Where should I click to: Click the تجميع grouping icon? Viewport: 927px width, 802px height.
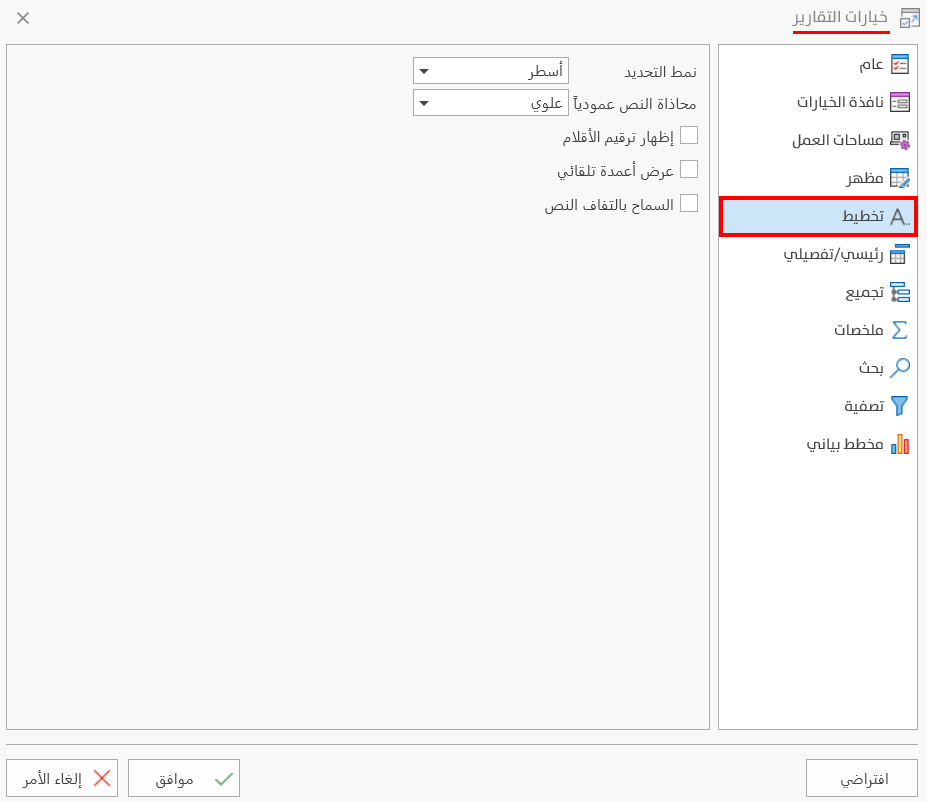(x=901, y=292)
